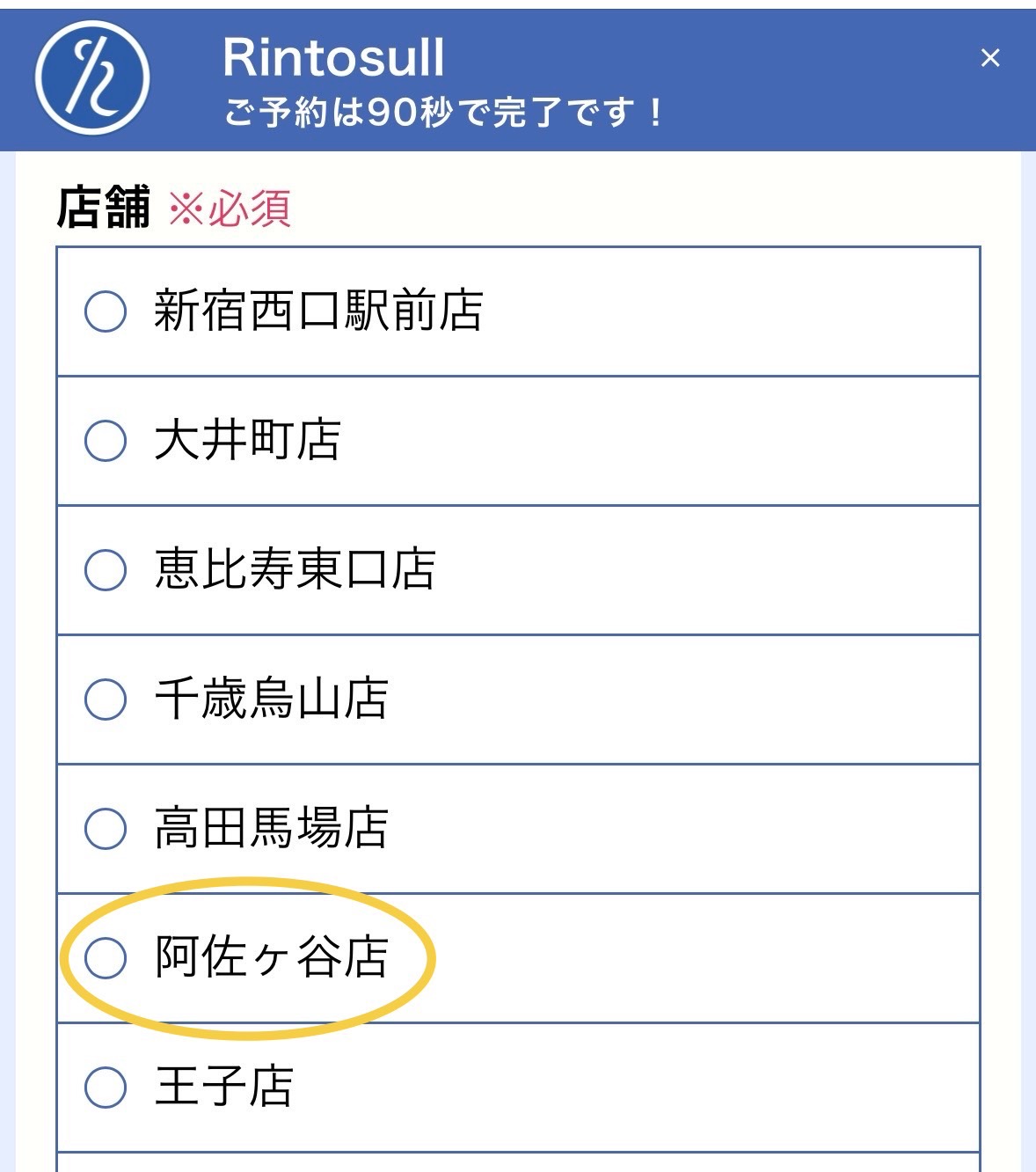
Task: Pick the 恵比寿東口店 radio button
Action: click(x=106, y=570)
